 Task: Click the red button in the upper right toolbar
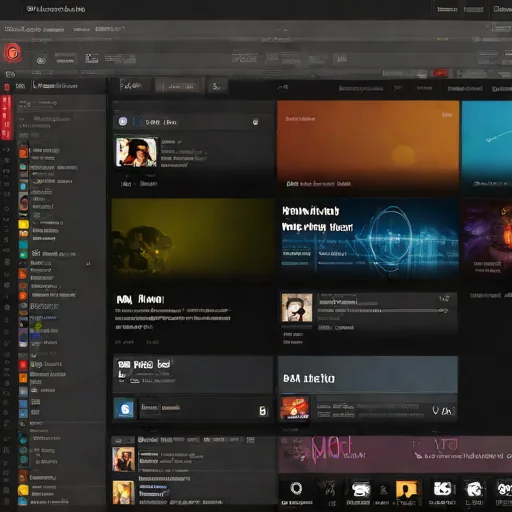[x=440, y=73]
